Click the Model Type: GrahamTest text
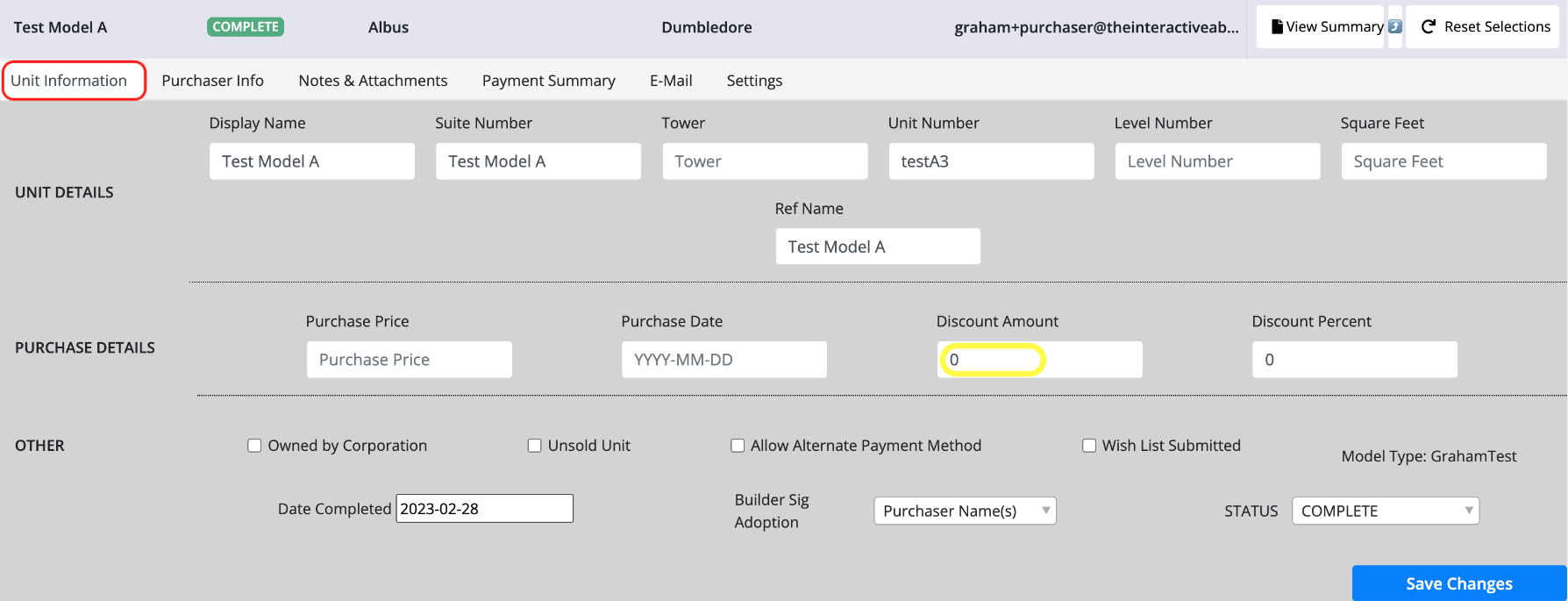The image size is (1568, 601). (x=1429, y=456)
